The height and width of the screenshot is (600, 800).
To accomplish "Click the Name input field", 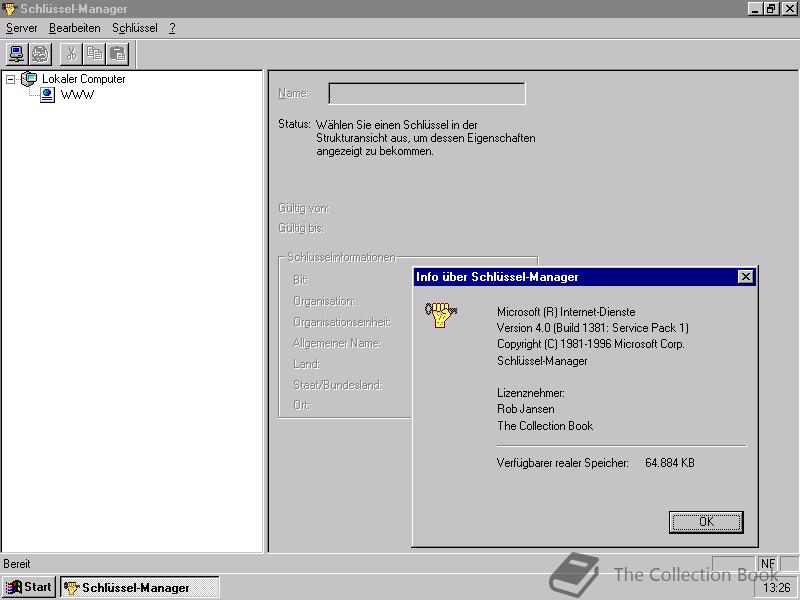I will coord(427,93).
